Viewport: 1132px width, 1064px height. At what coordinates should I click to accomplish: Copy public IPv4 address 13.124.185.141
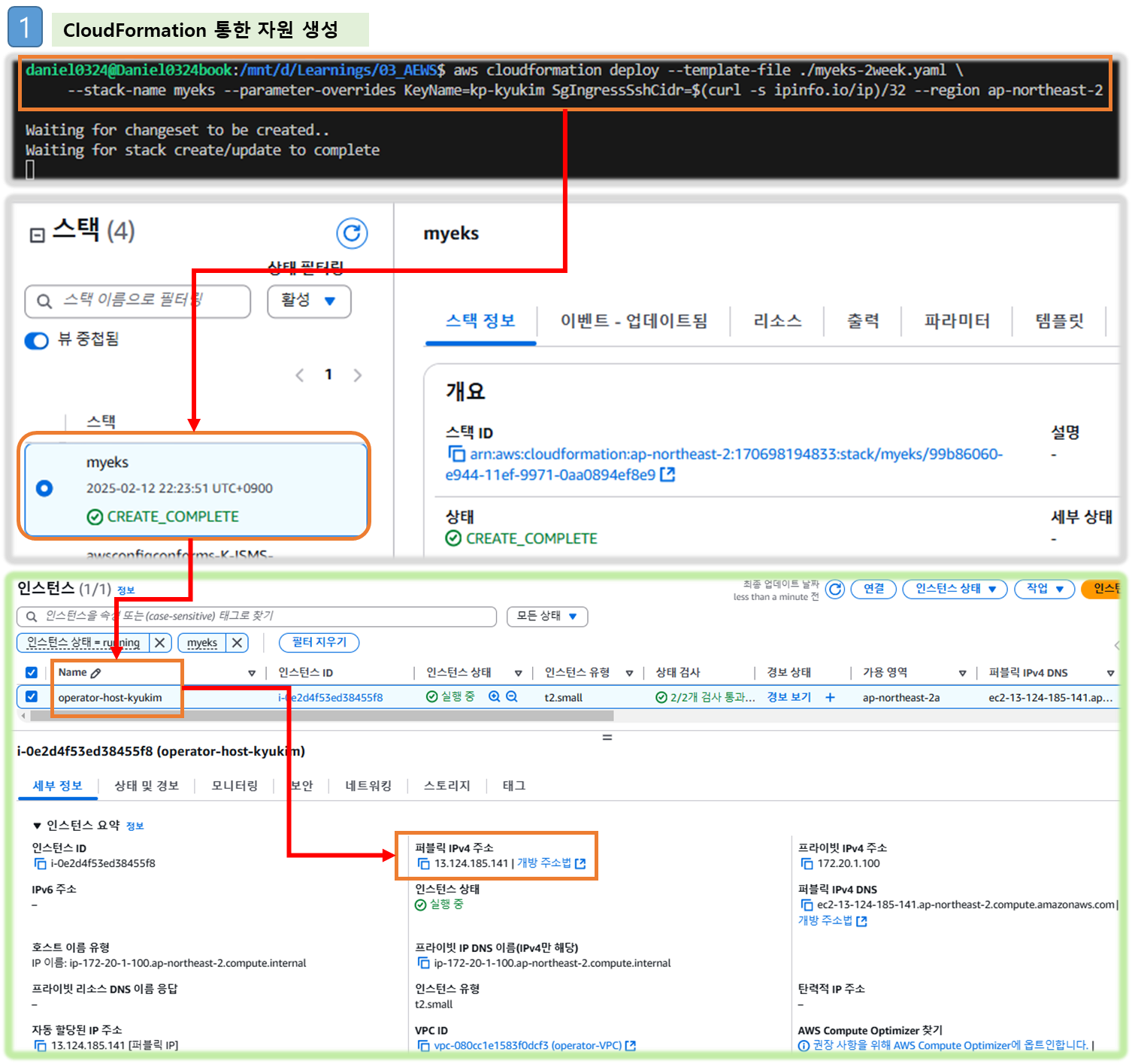(423, 864)
